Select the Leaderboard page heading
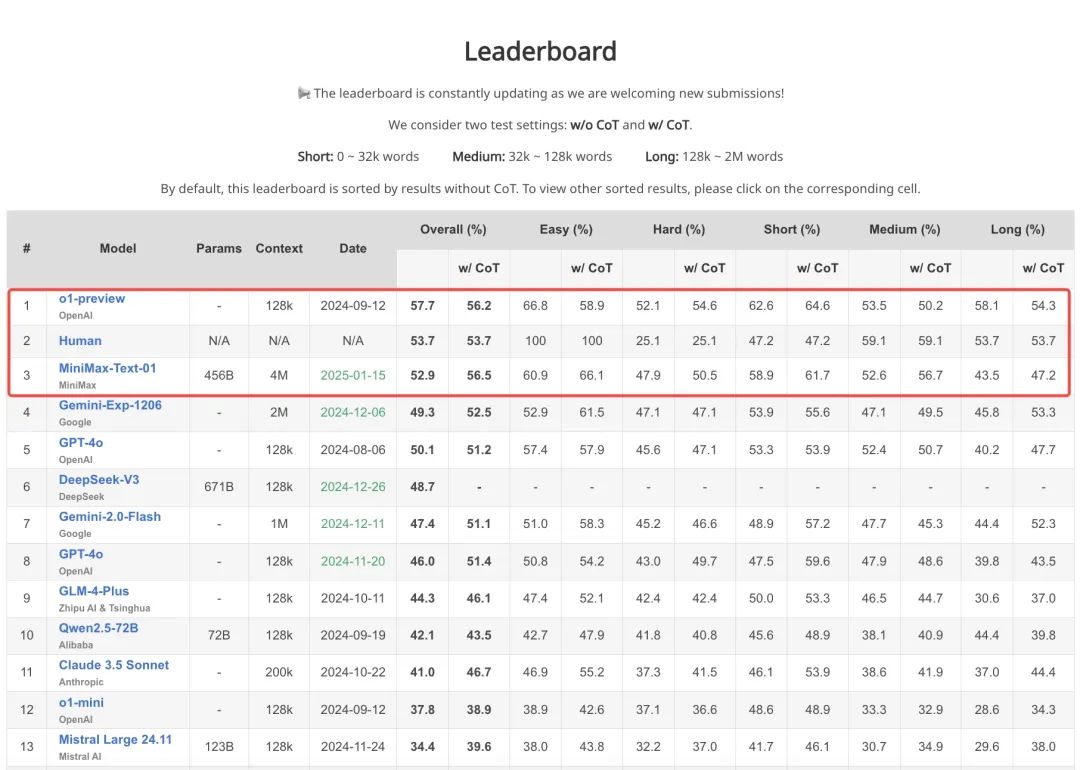The image size is (1080, 770). pos(540,51)
